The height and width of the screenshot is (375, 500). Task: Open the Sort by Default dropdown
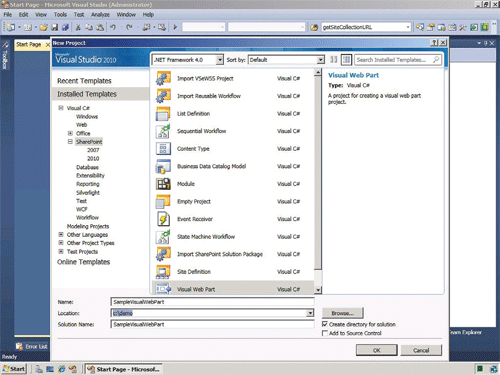320,60
